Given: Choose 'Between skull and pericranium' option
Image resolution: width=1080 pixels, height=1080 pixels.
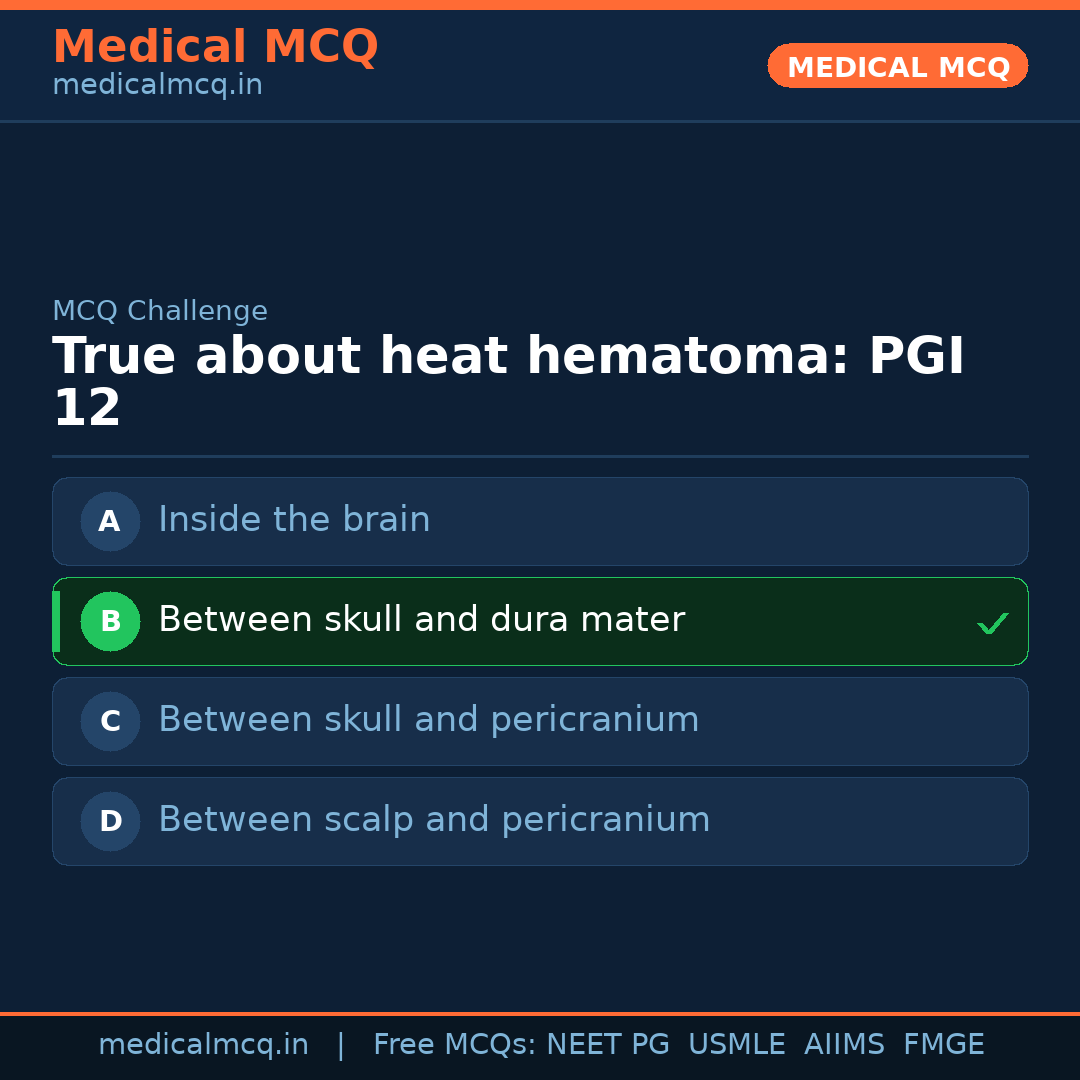Looking at the screenshot, I should click(x=428, y=720).
